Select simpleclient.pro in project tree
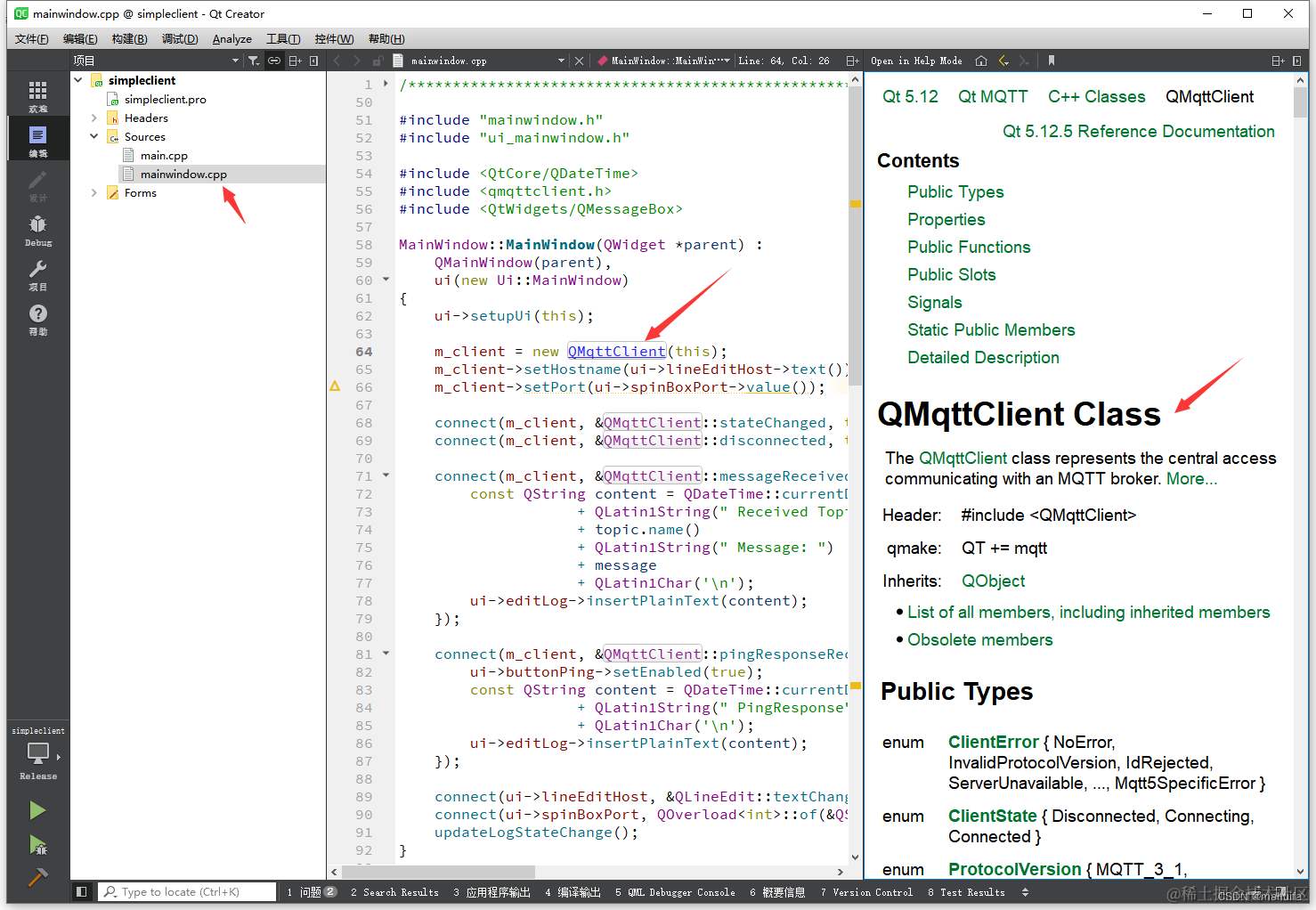The width and height of the screenshot is (1316, 910). click(x=165, y=99)
